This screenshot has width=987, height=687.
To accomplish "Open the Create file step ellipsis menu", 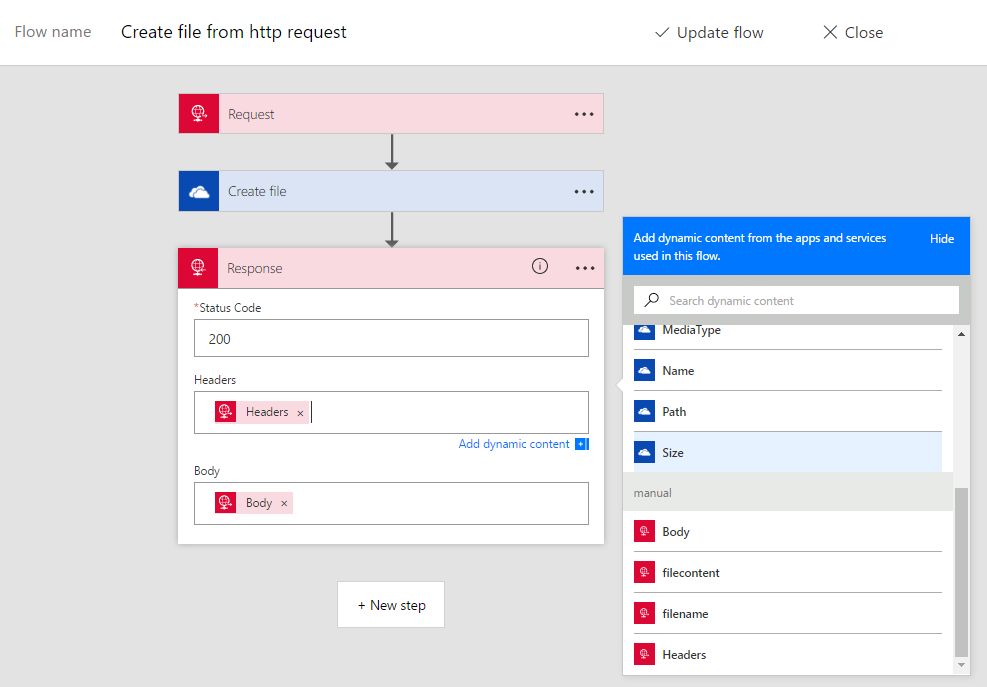I will (584, 191).
